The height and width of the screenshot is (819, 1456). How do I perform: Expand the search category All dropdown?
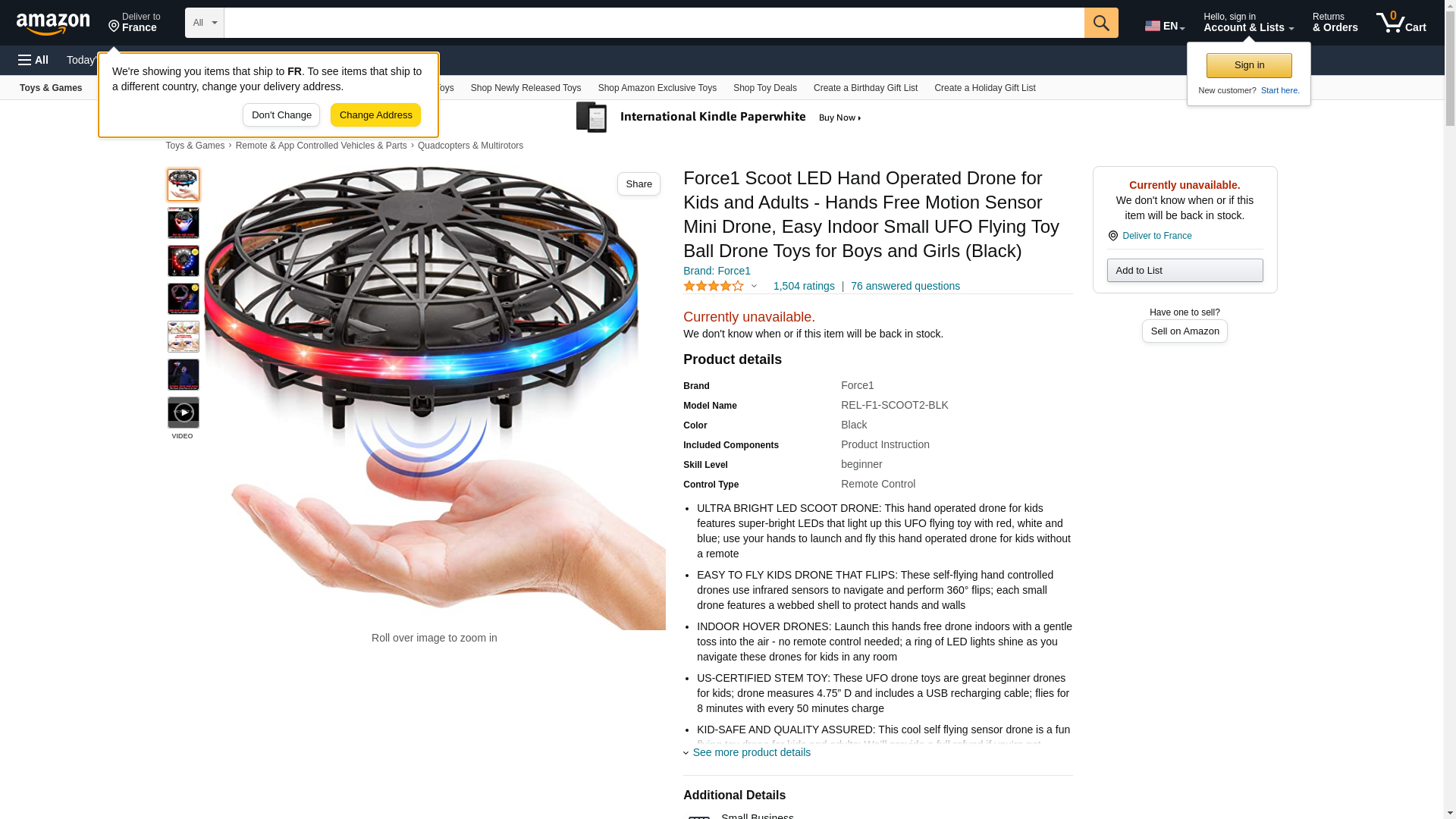[x=205, y=23]
